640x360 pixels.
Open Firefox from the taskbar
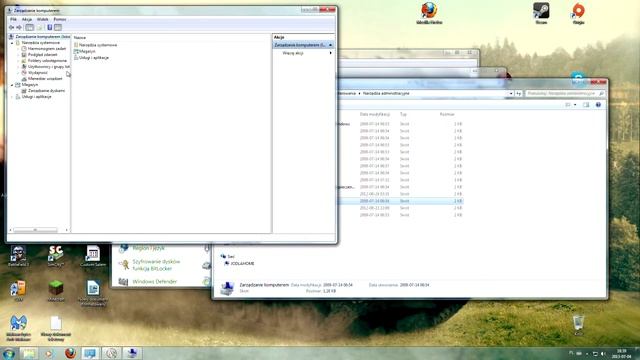(70, 353)
